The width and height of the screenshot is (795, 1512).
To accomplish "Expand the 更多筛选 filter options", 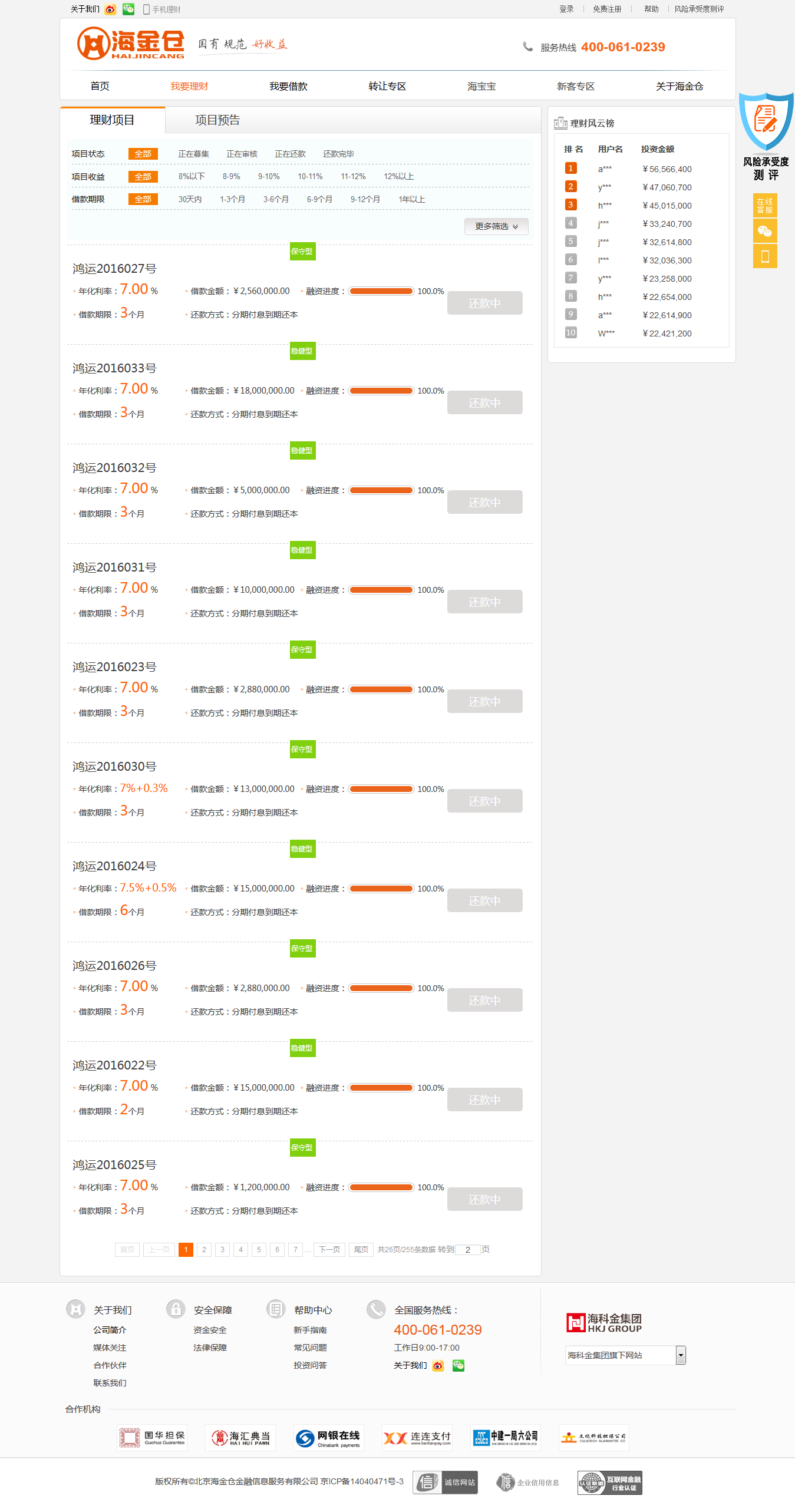I will 496,227.
